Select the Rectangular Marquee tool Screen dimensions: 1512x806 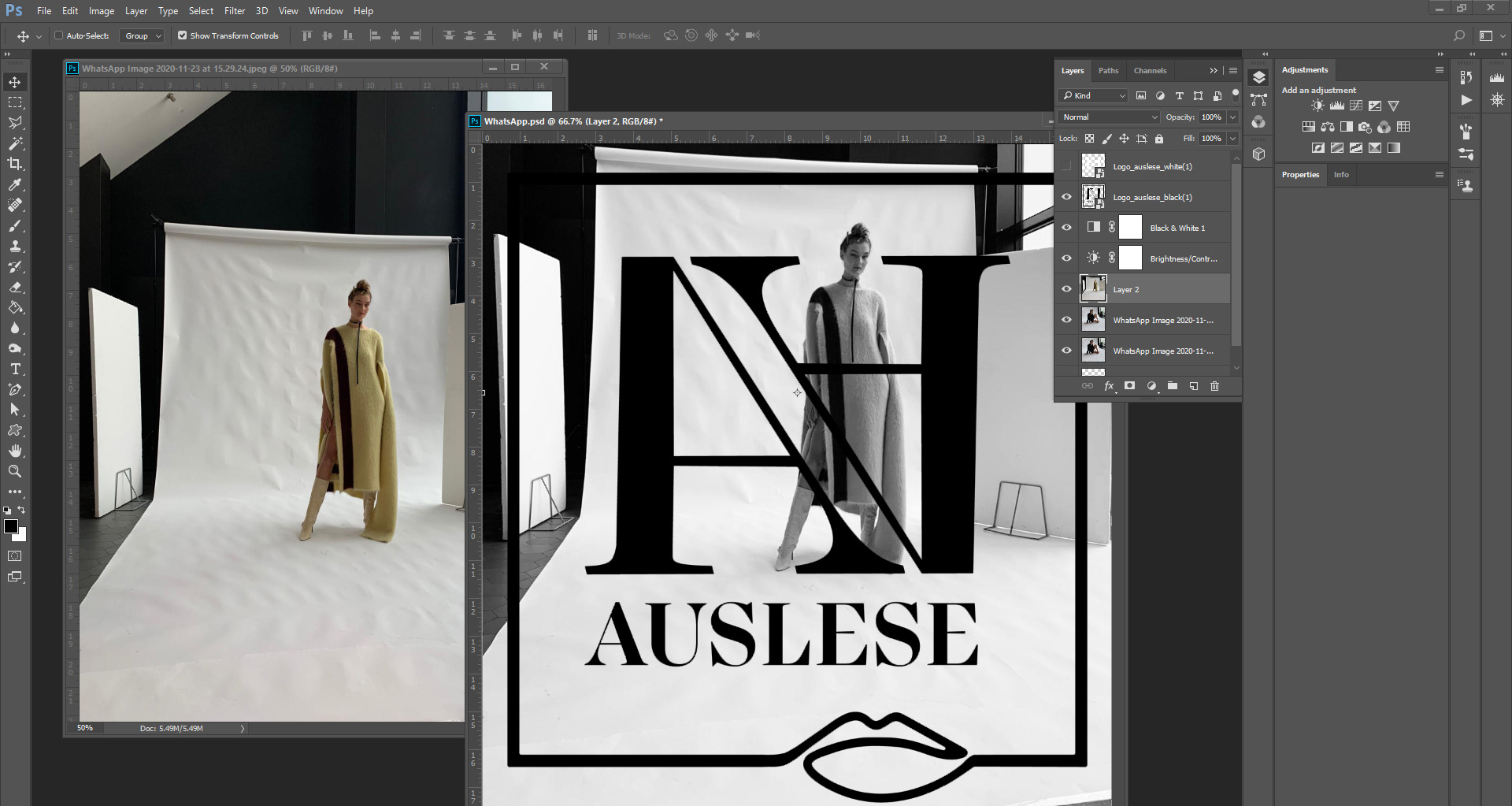tap(15, 102)
